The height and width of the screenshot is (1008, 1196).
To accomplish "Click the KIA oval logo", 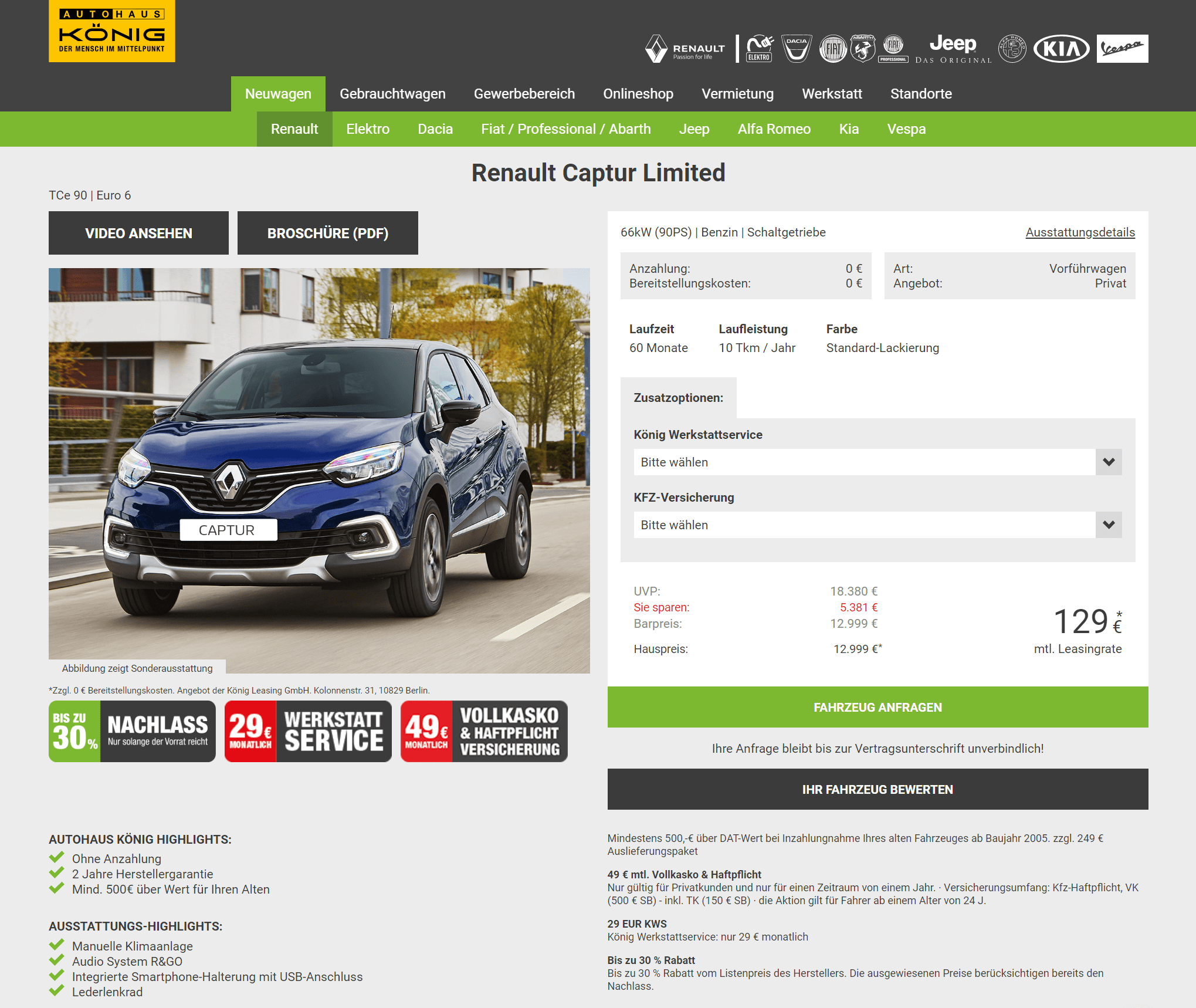I will pyautogui.click(x=1061, y=49).
